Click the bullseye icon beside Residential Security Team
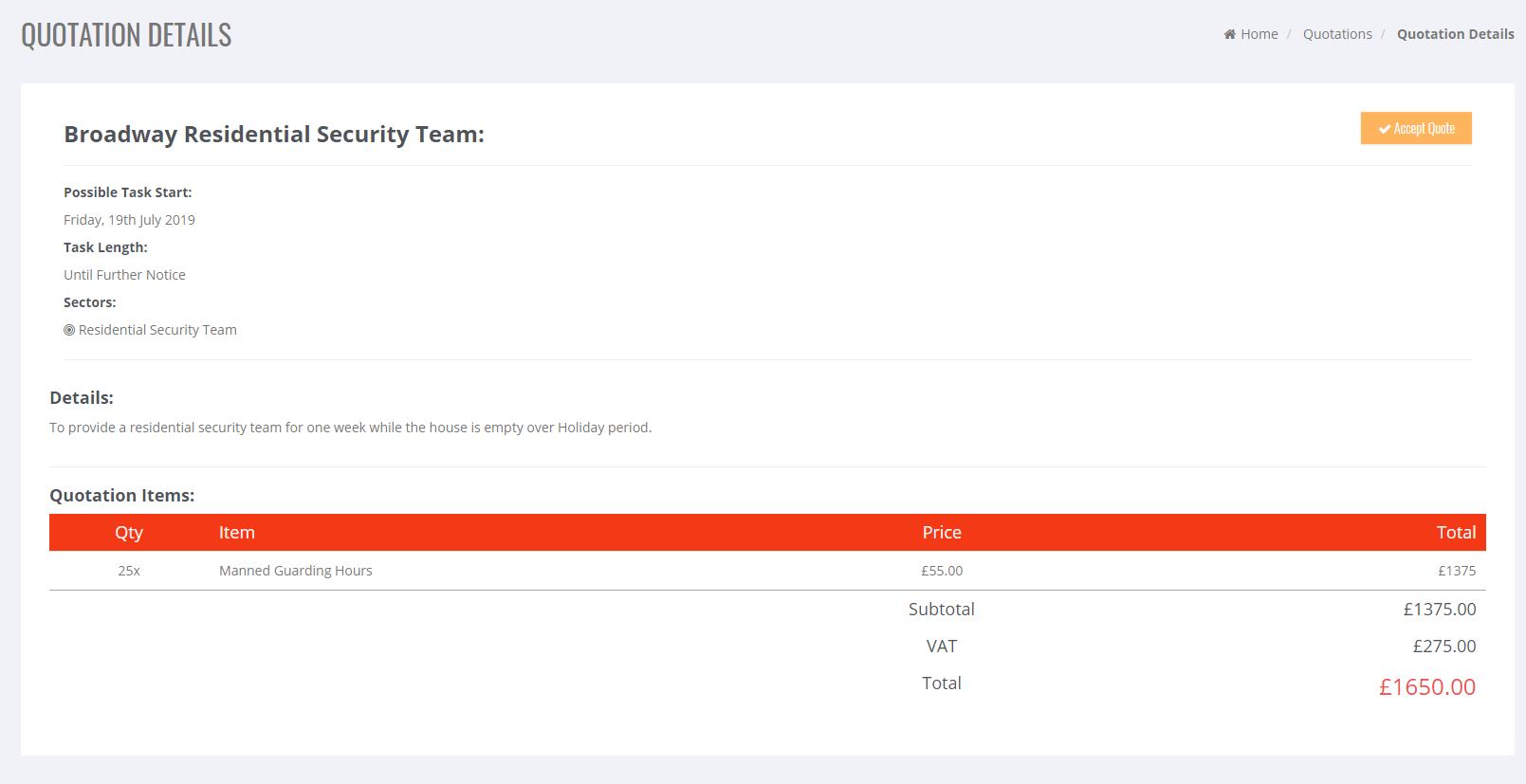This screenshot has height=784, width=1526. click(x=69, y=330)
